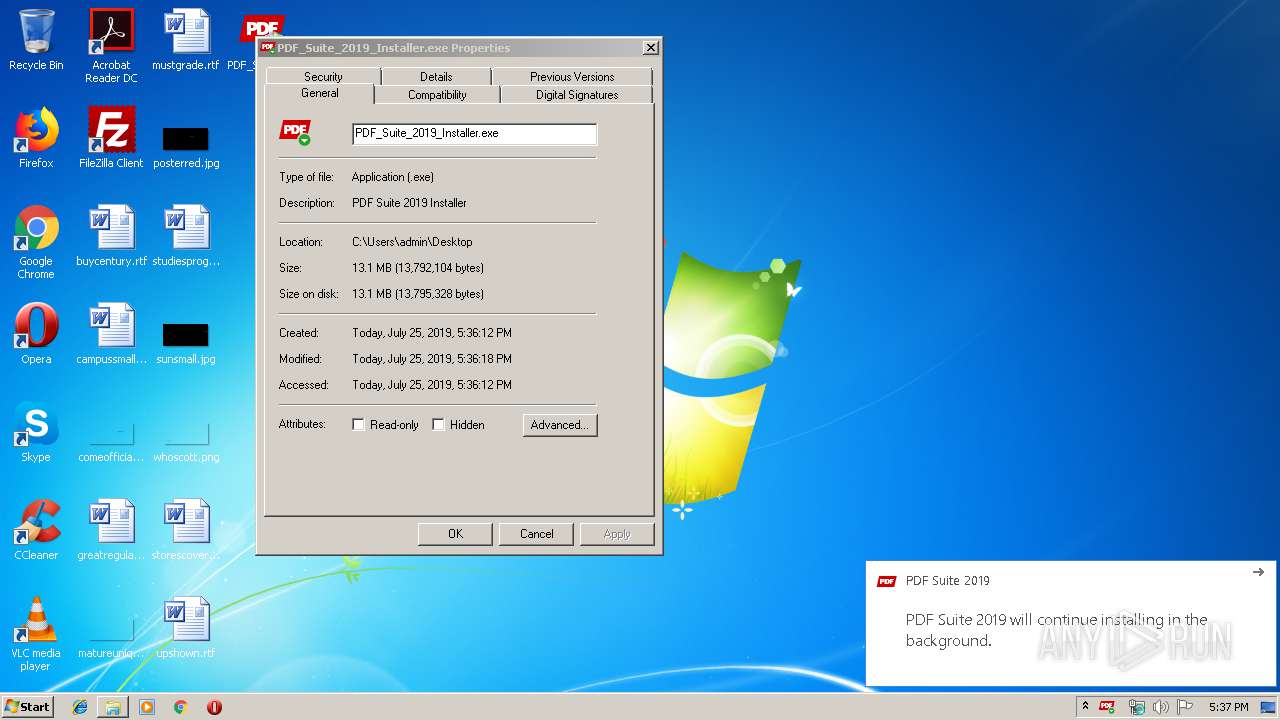This screenshot has height=720, width=1280.
Task: Launch Acrobat Reader DC shortcut
Action: click(111, 46)
